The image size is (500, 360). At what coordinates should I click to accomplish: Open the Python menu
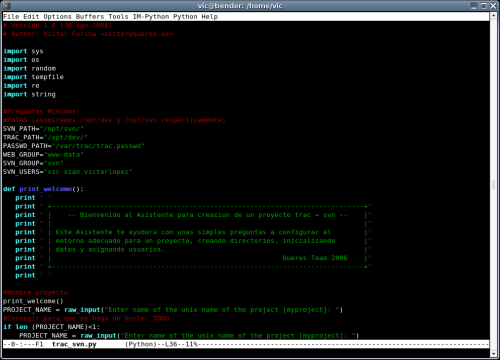pos(185,17)
